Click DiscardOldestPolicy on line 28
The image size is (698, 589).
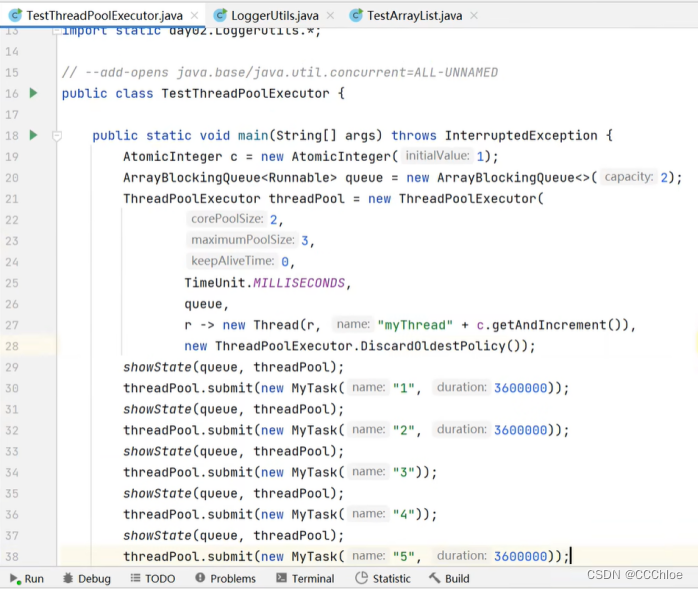433,346
